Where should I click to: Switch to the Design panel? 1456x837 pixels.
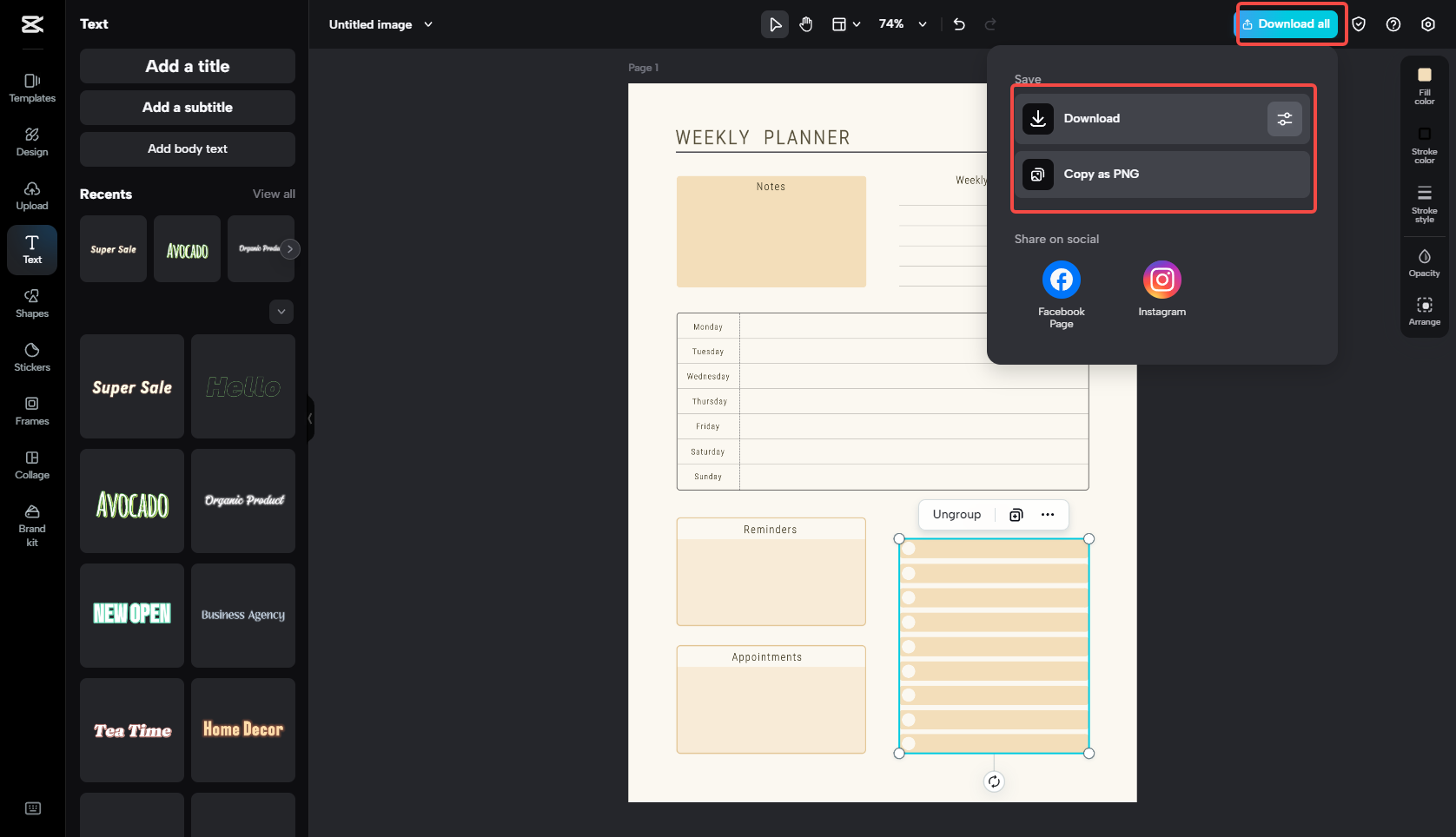coord(32,142)
